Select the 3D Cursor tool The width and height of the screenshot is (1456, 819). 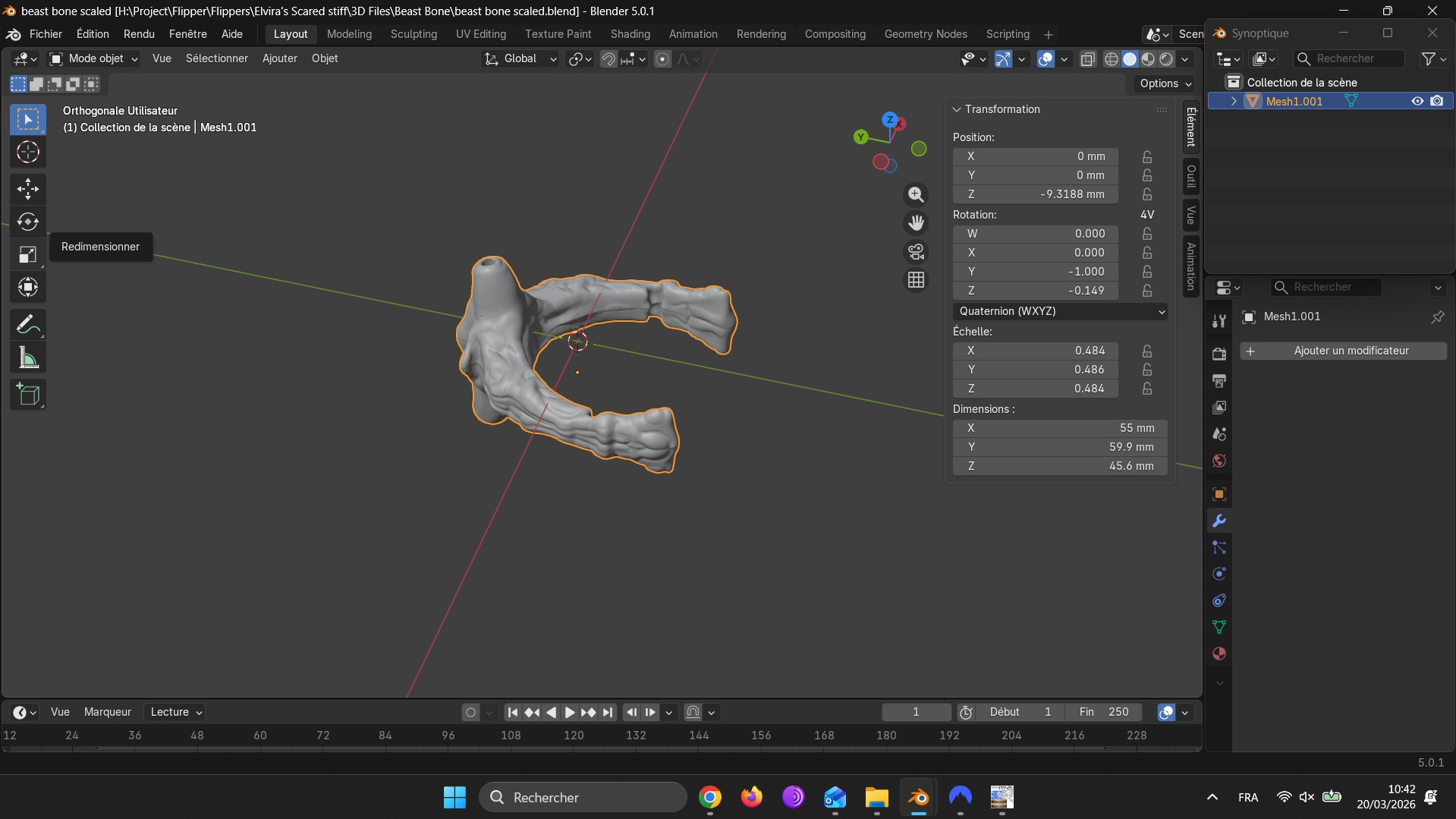pos(28,153)
